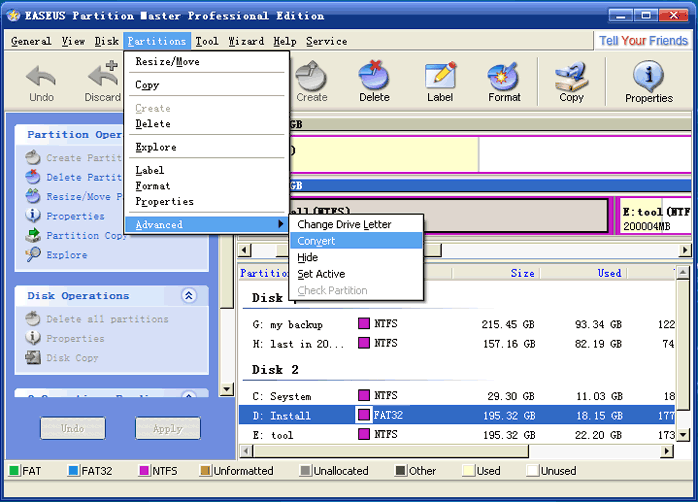Image resolution: width=698 pixels, height=502 pixels.
Task: Click the bottom Undo button
Action: click(73, 428)
